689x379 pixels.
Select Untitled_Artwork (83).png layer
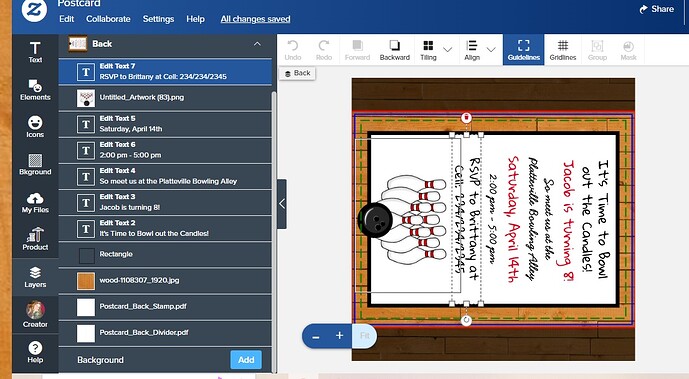click(165, 97)
